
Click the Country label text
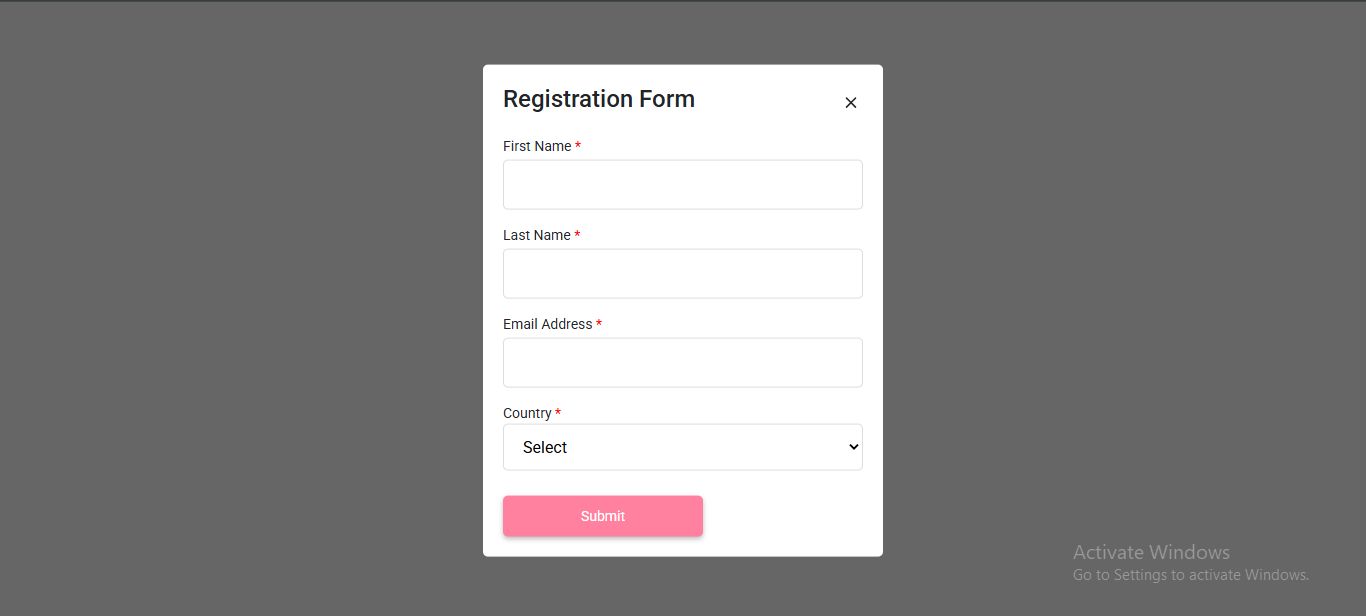point(527,413)
